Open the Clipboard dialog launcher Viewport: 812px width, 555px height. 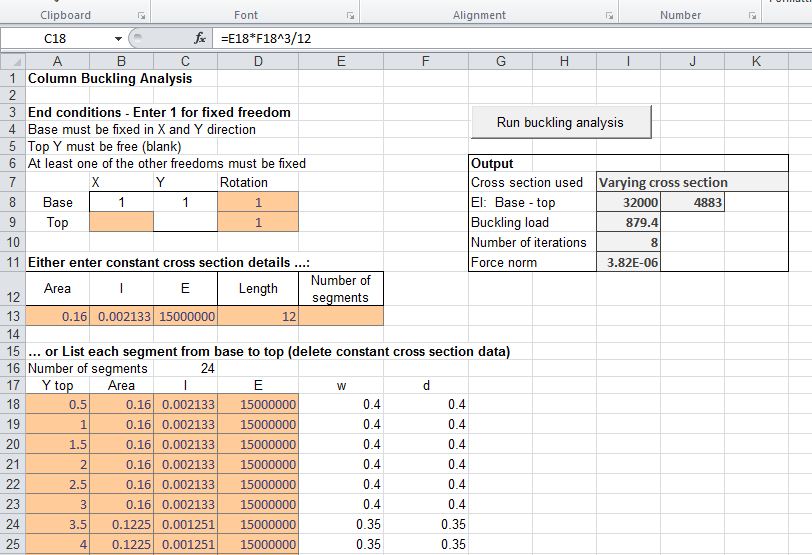click(x=141, y=16)
